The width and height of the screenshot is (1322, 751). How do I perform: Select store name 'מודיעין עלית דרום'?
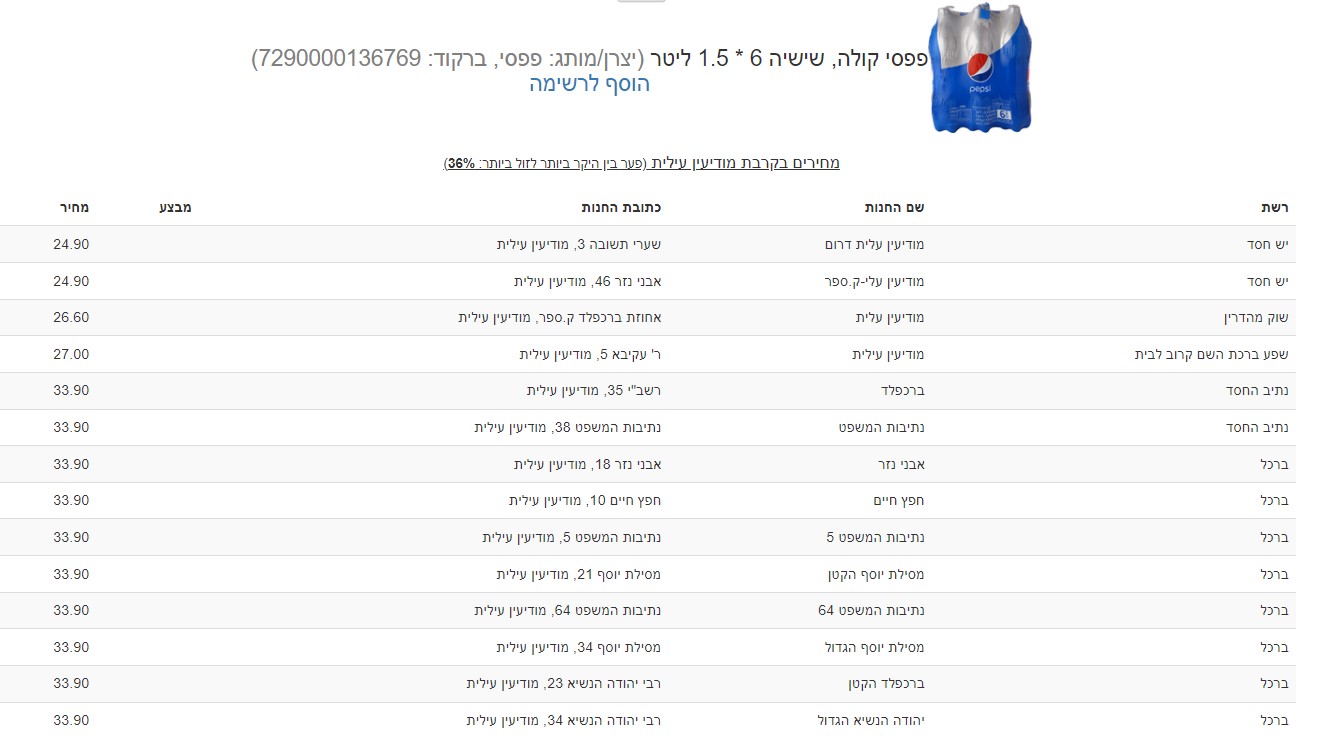point(874,245)
